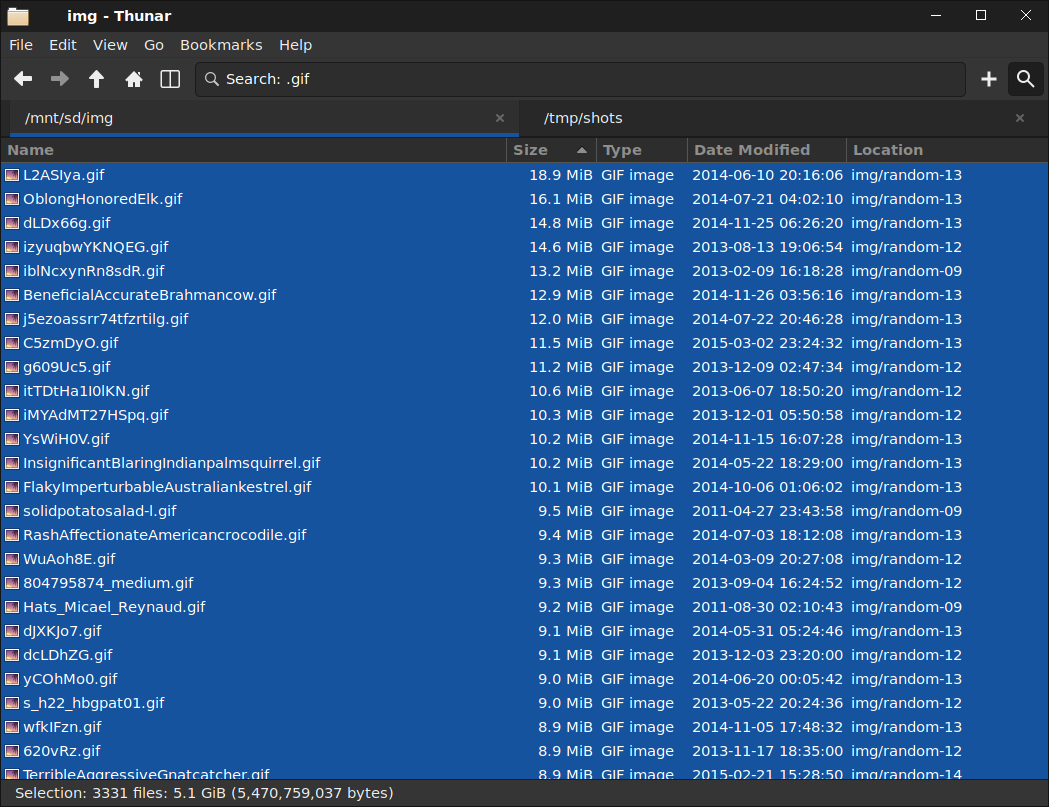The image size is (1049, 807).
Task: Switch to the /tmp/shots tab
Action: (x=783, y=118)
